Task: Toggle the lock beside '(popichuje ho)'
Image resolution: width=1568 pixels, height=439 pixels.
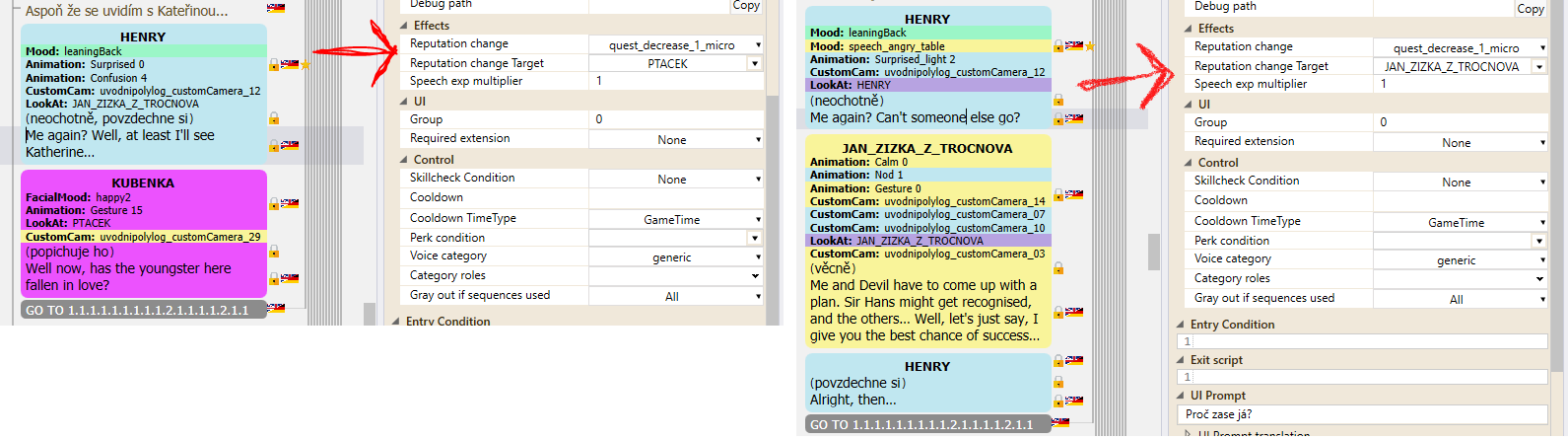Action: click(x=274, y=252)
